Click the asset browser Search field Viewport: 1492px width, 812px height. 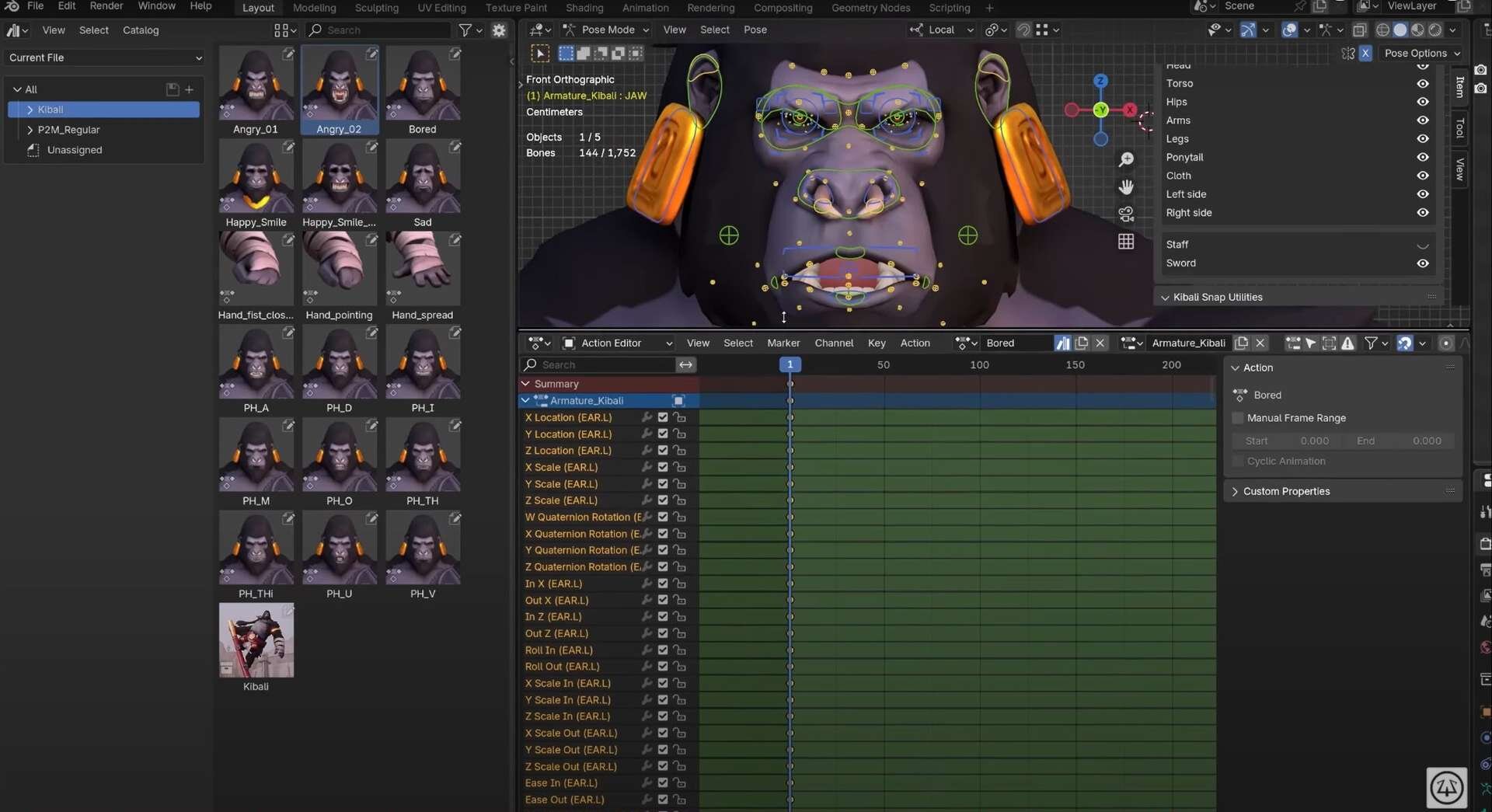coord(378,30)
